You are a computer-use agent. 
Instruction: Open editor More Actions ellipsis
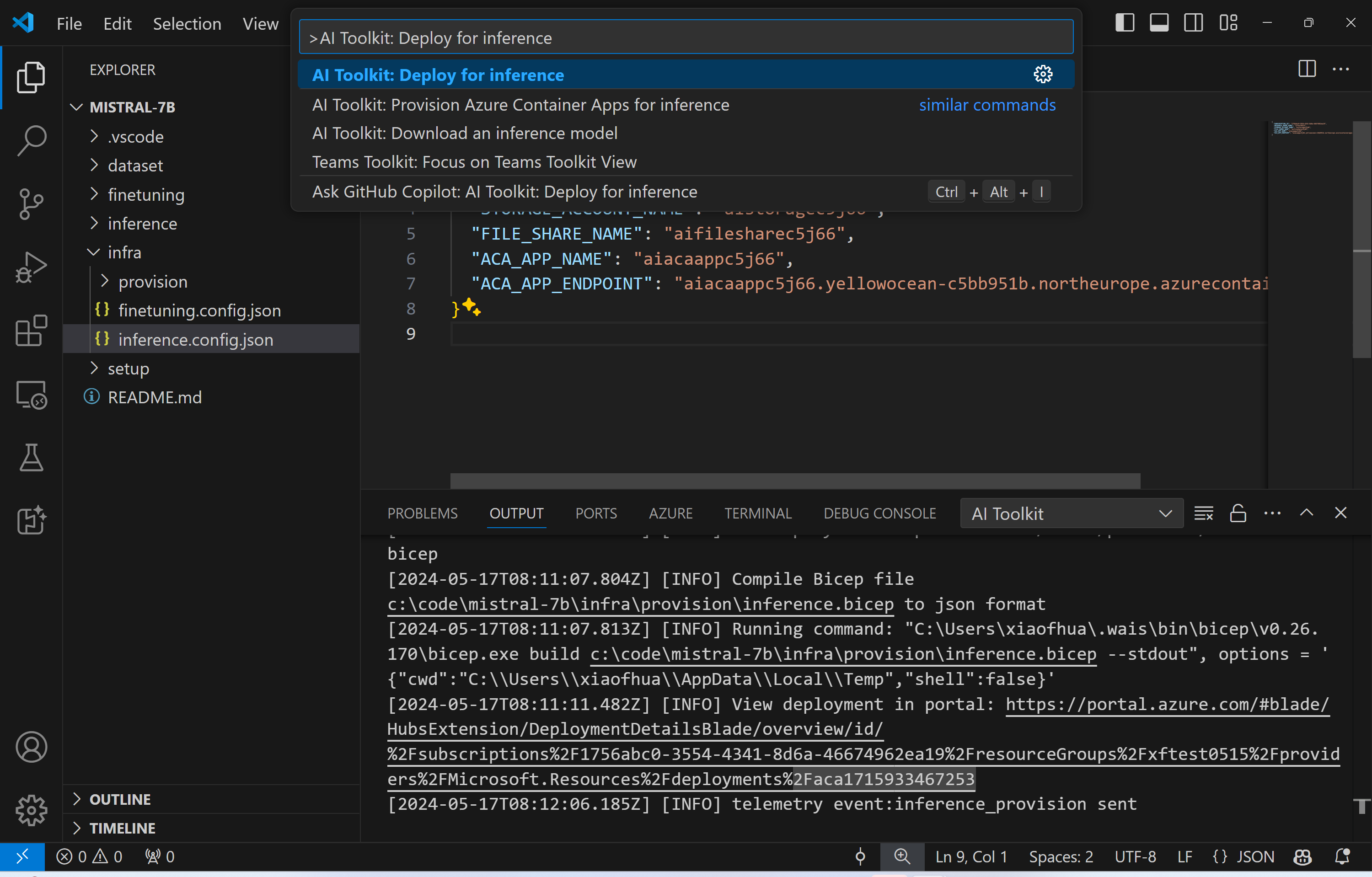pos(1341,69)
